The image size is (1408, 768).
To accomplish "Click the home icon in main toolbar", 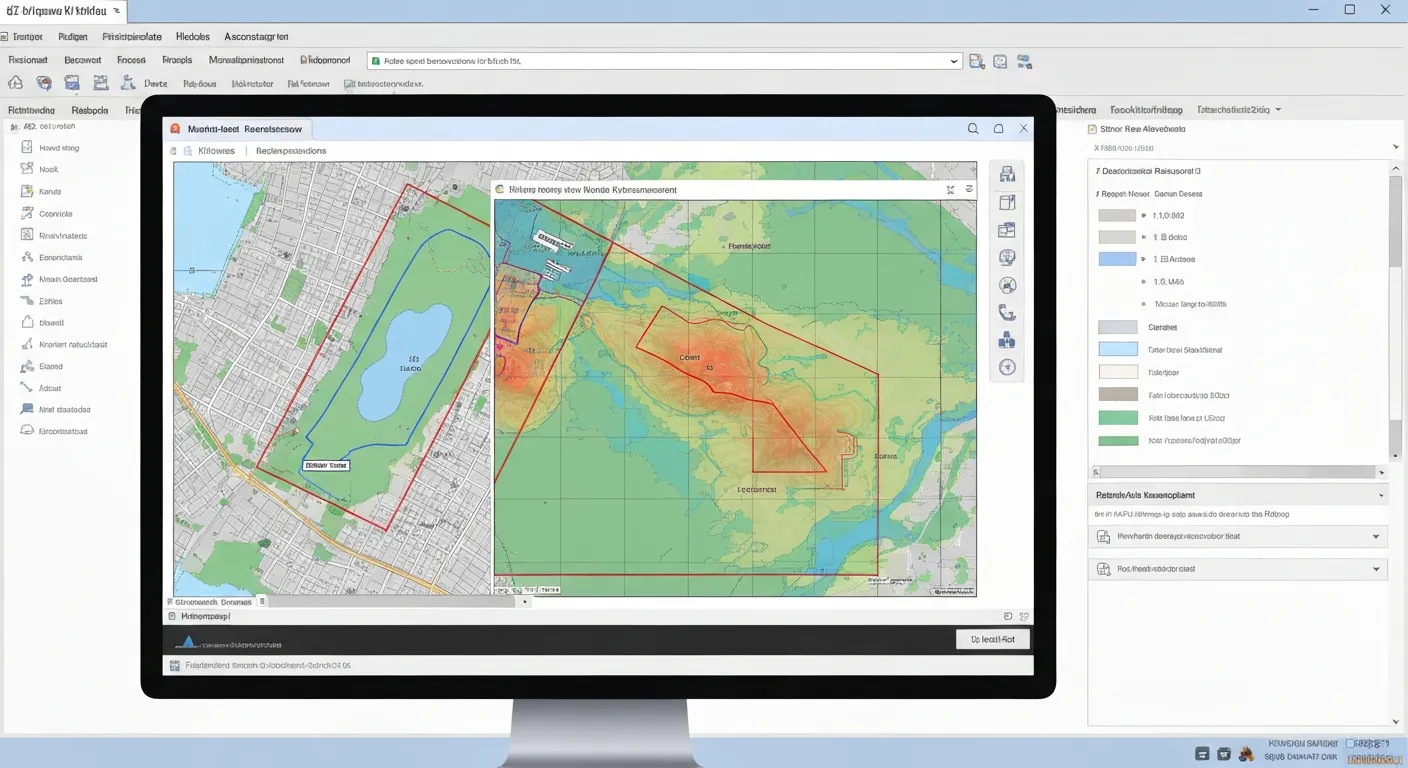I will (x=15, y=84).
